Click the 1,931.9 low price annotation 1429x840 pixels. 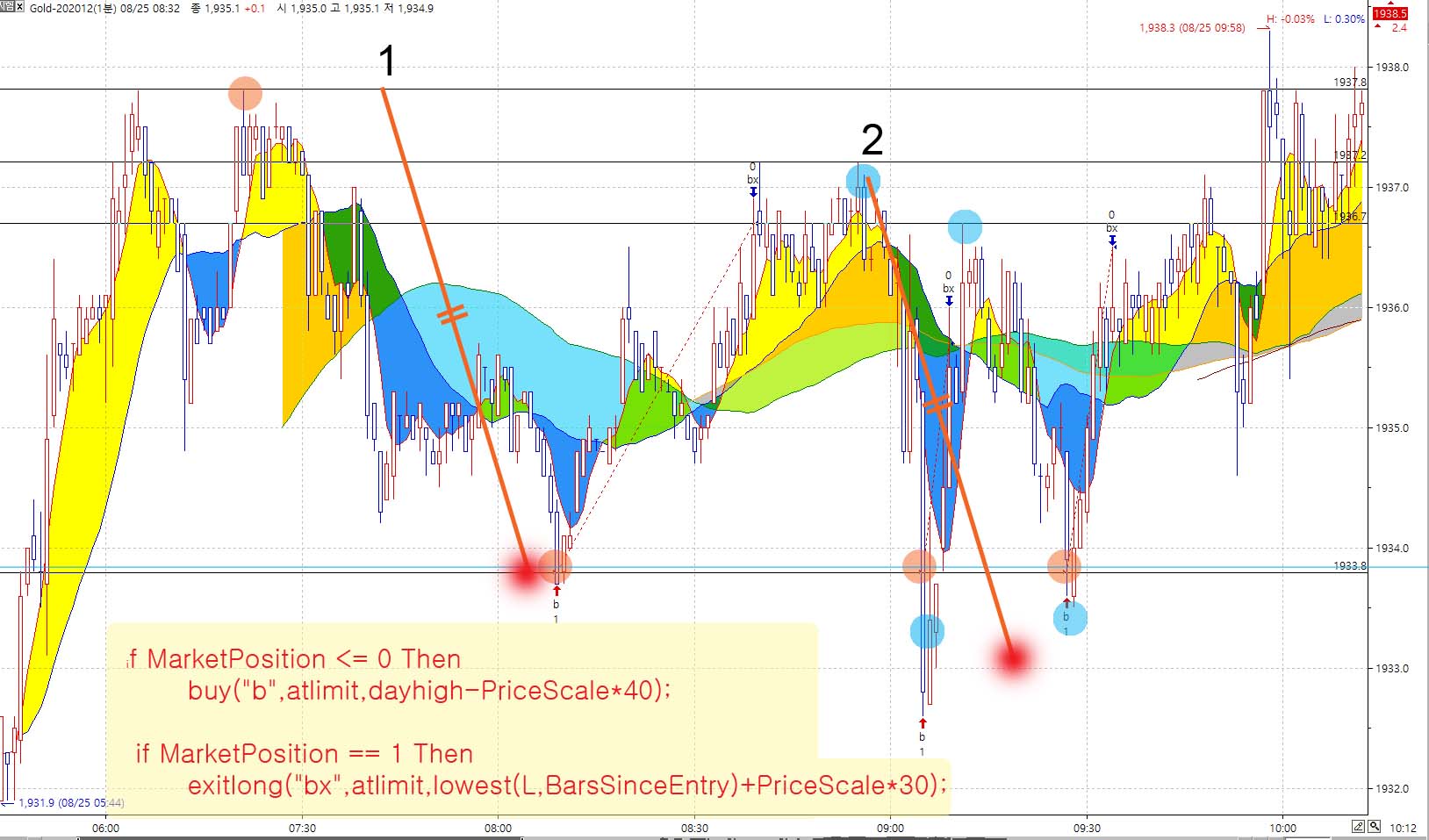pos(70,802)
